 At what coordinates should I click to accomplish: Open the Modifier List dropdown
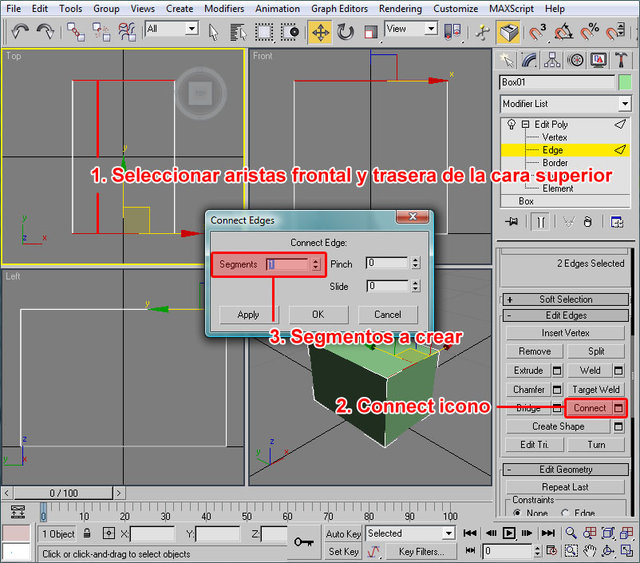coord(624,104)
